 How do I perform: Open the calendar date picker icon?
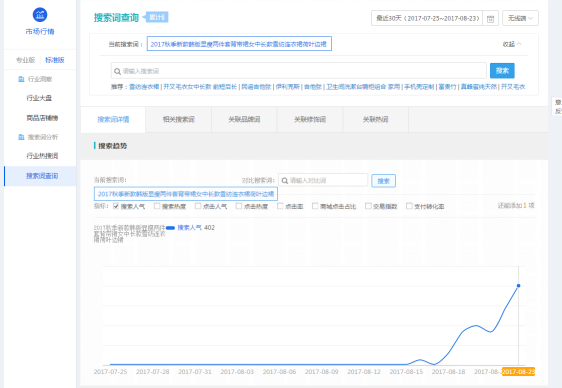(491, 18)
